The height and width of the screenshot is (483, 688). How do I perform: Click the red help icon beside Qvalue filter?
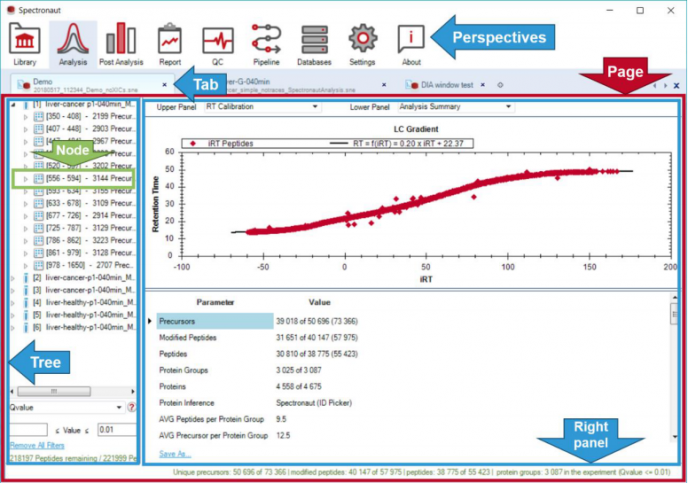(132, 408)
